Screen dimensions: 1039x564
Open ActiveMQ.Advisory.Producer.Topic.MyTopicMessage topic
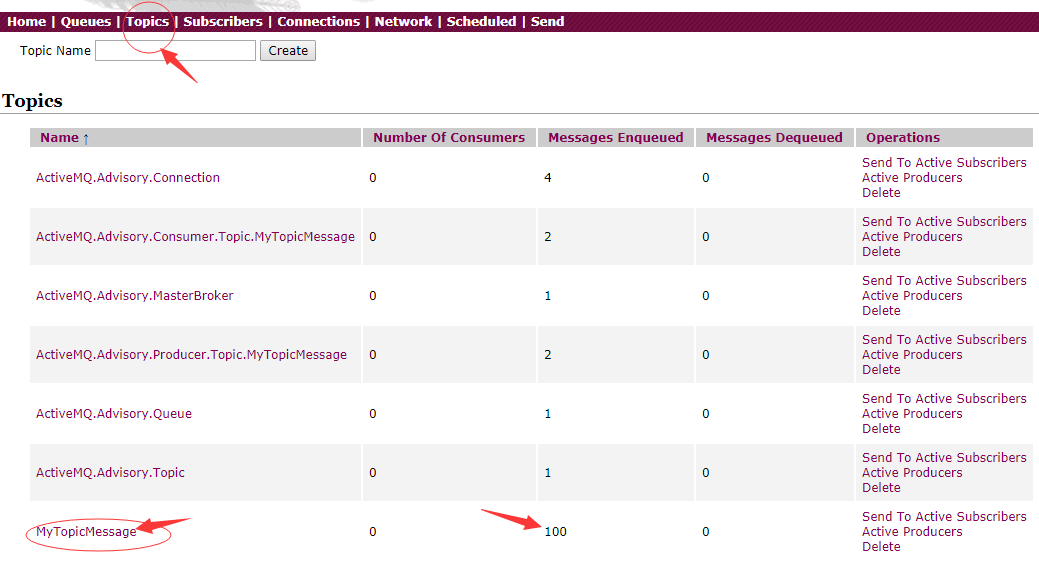(x=191, y=355)
